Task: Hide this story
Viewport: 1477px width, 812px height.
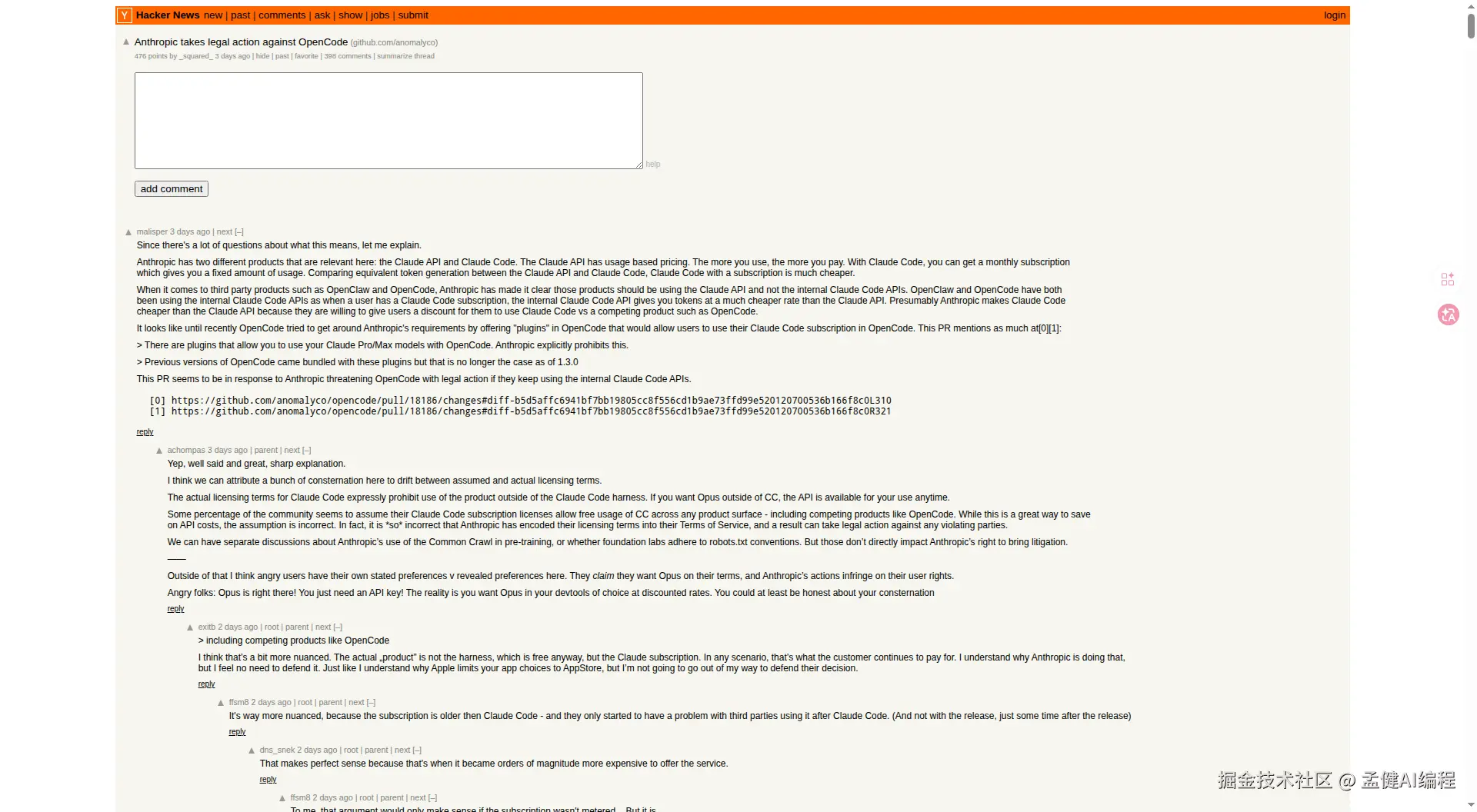Action: pyautogui.click(x=262, y=56)
